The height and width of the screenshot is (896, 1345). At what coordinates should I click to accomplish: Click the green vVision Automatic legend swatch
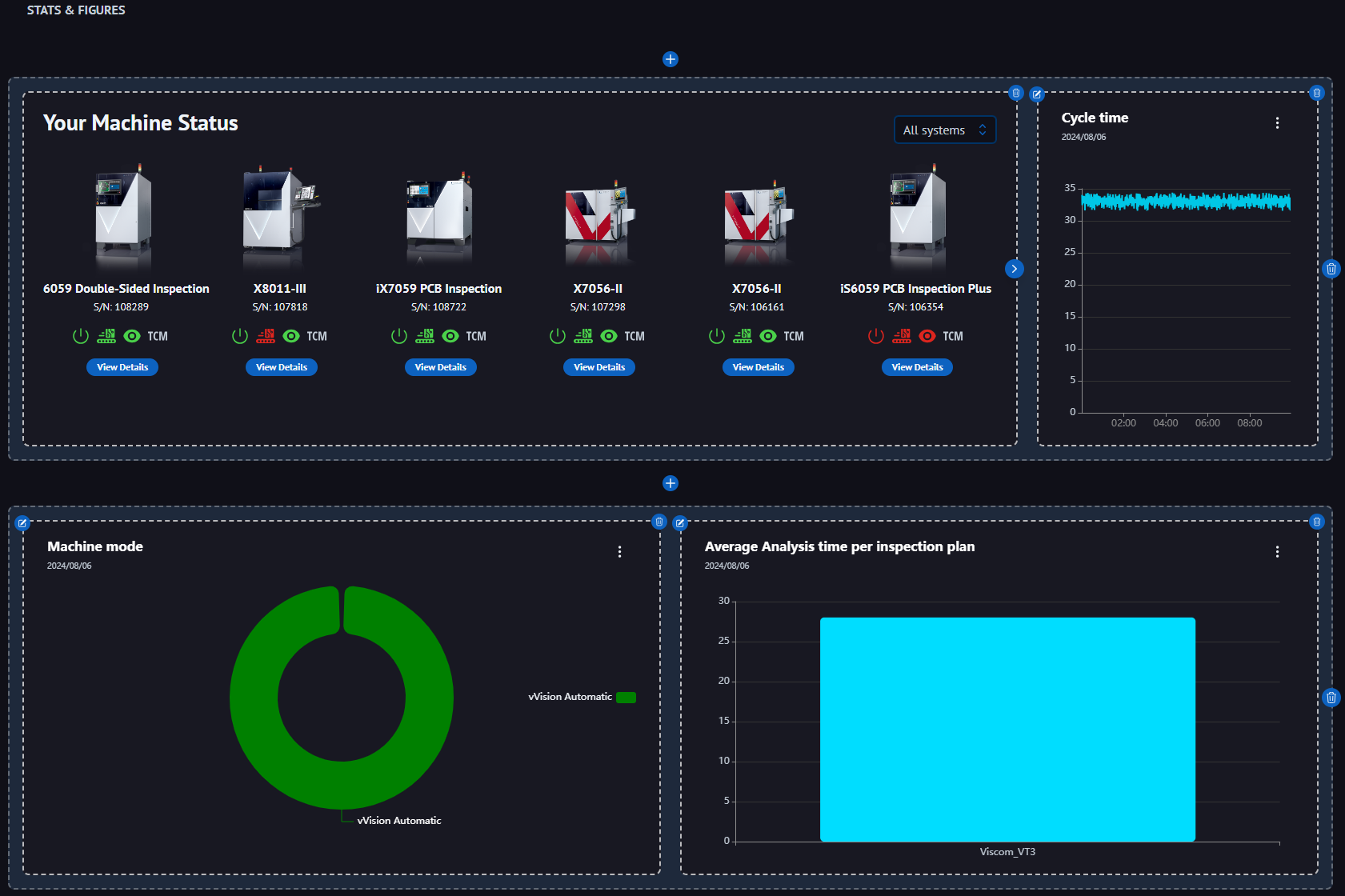[x=626, y=698]
